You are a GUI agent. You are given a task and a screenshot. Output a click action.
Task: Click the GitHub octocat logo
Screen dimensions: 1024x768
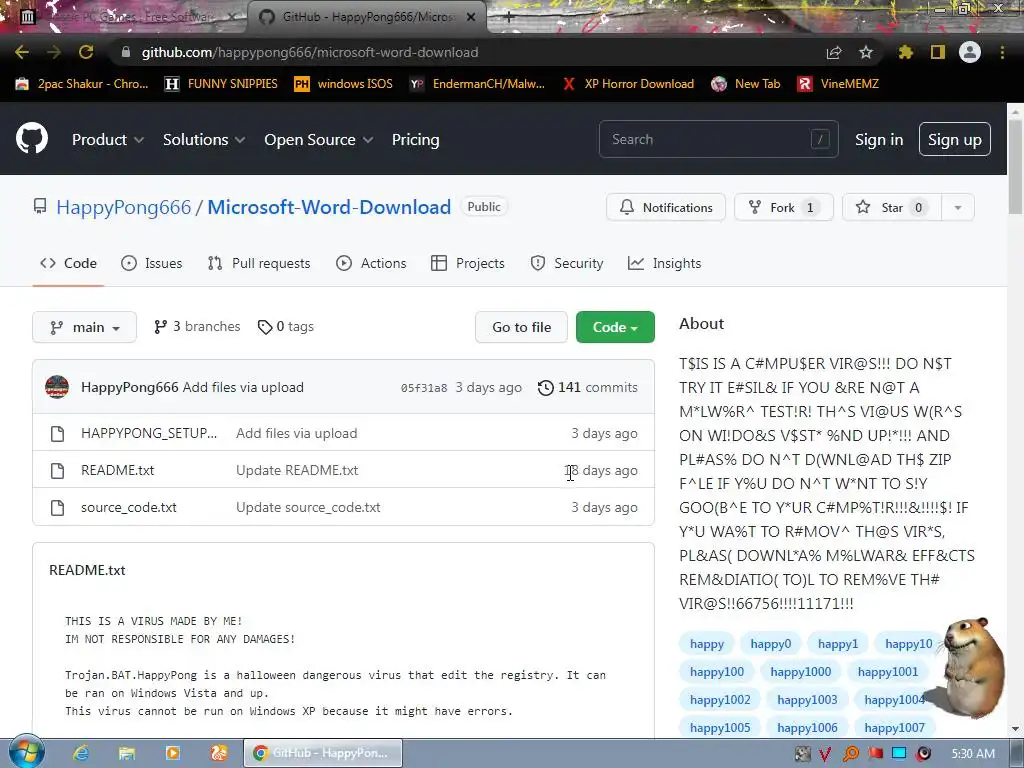tap(31, 138)
